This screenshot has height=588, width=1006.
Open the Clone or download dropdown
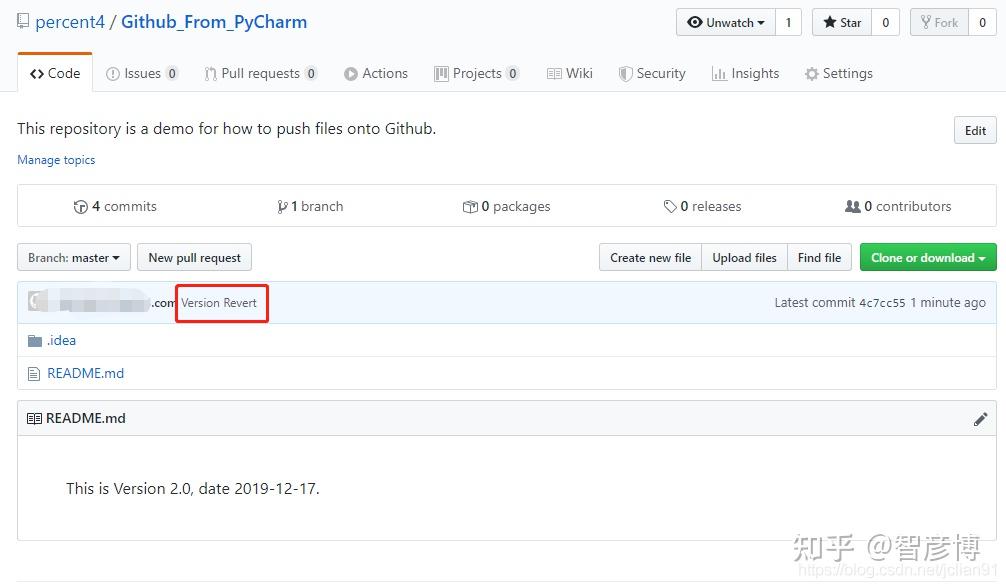928,257
